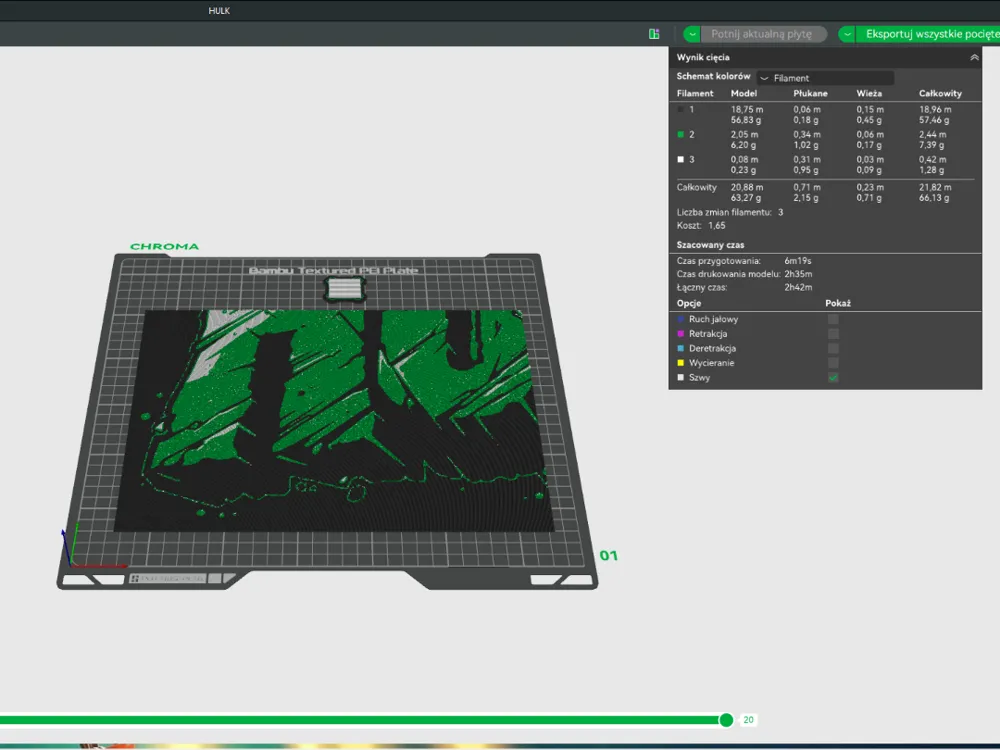The image size is (1000, 750).
Task: Click the Łączny czas 2h42m value
Action: click(798, 288)
